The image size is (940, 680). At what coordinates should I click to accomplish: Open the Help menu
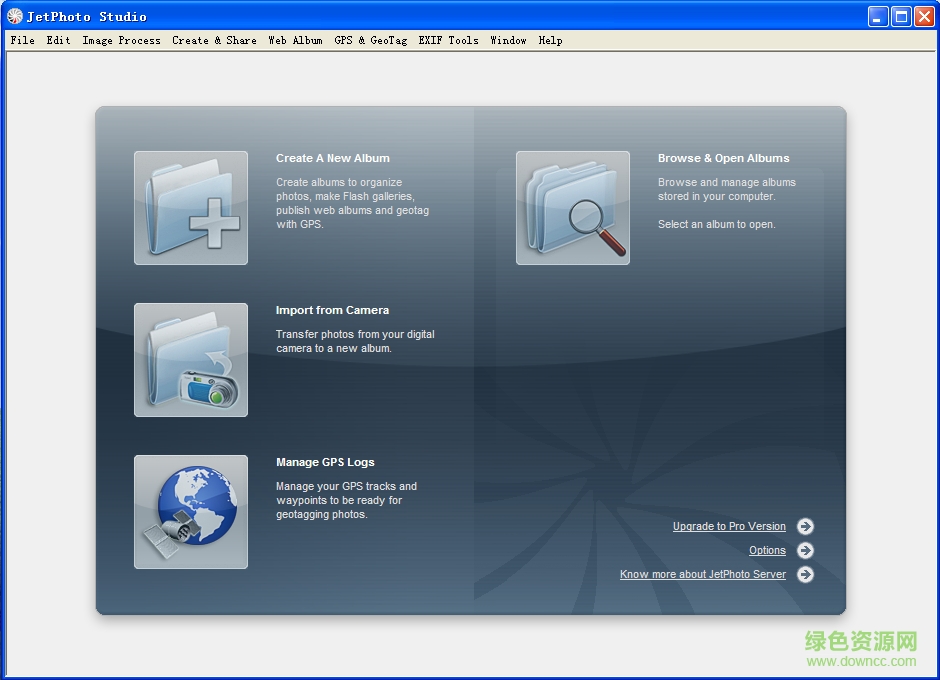click(x=550, y=41)
